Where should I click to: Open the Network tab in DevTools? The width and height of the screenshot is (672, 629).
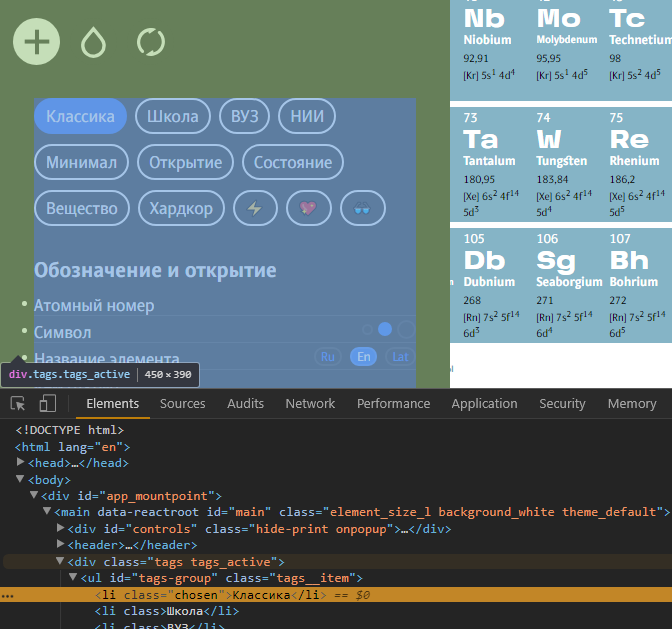pos(310,404)
